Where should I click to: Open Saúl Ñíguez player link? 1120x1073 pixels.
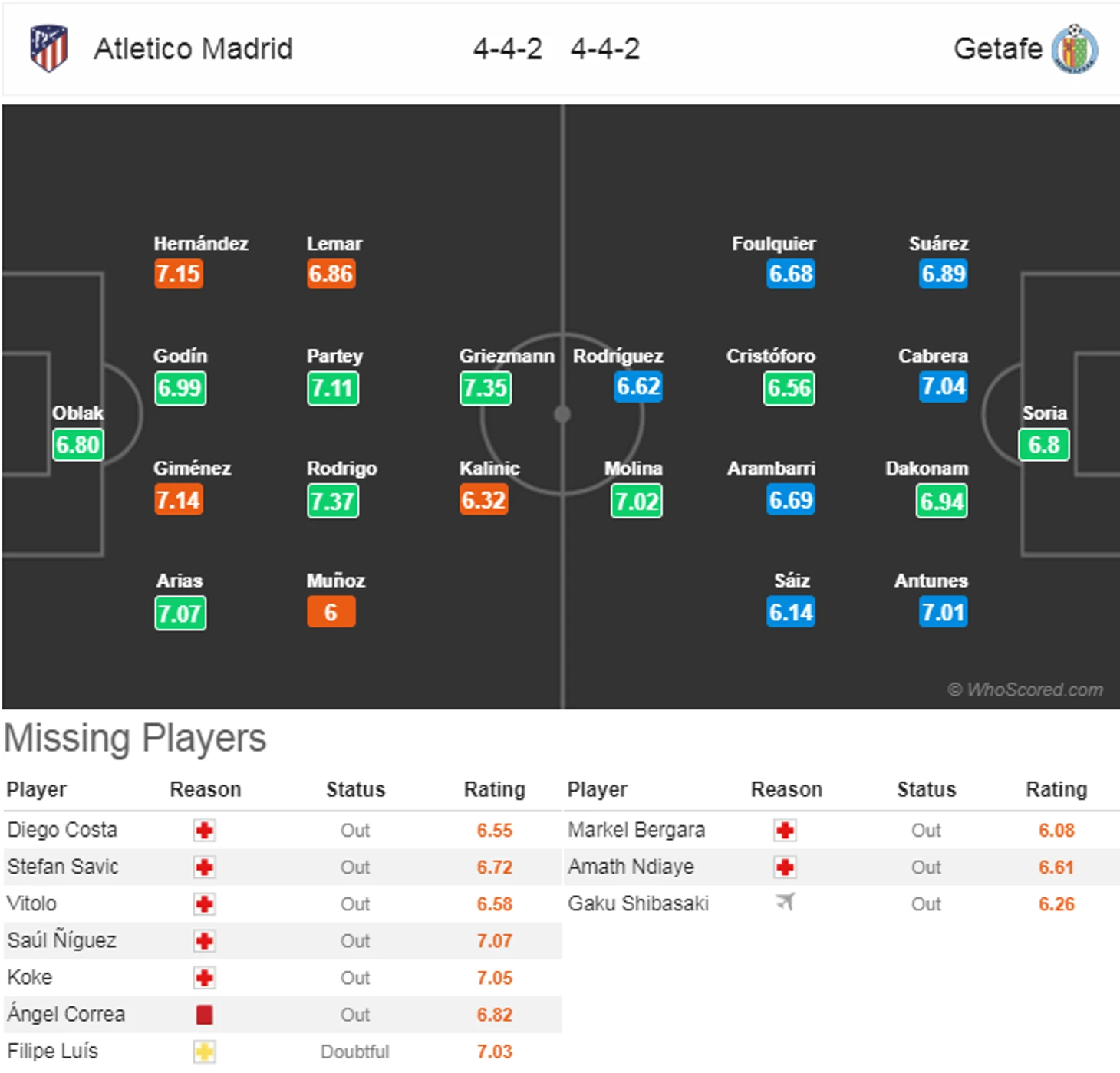62,940
